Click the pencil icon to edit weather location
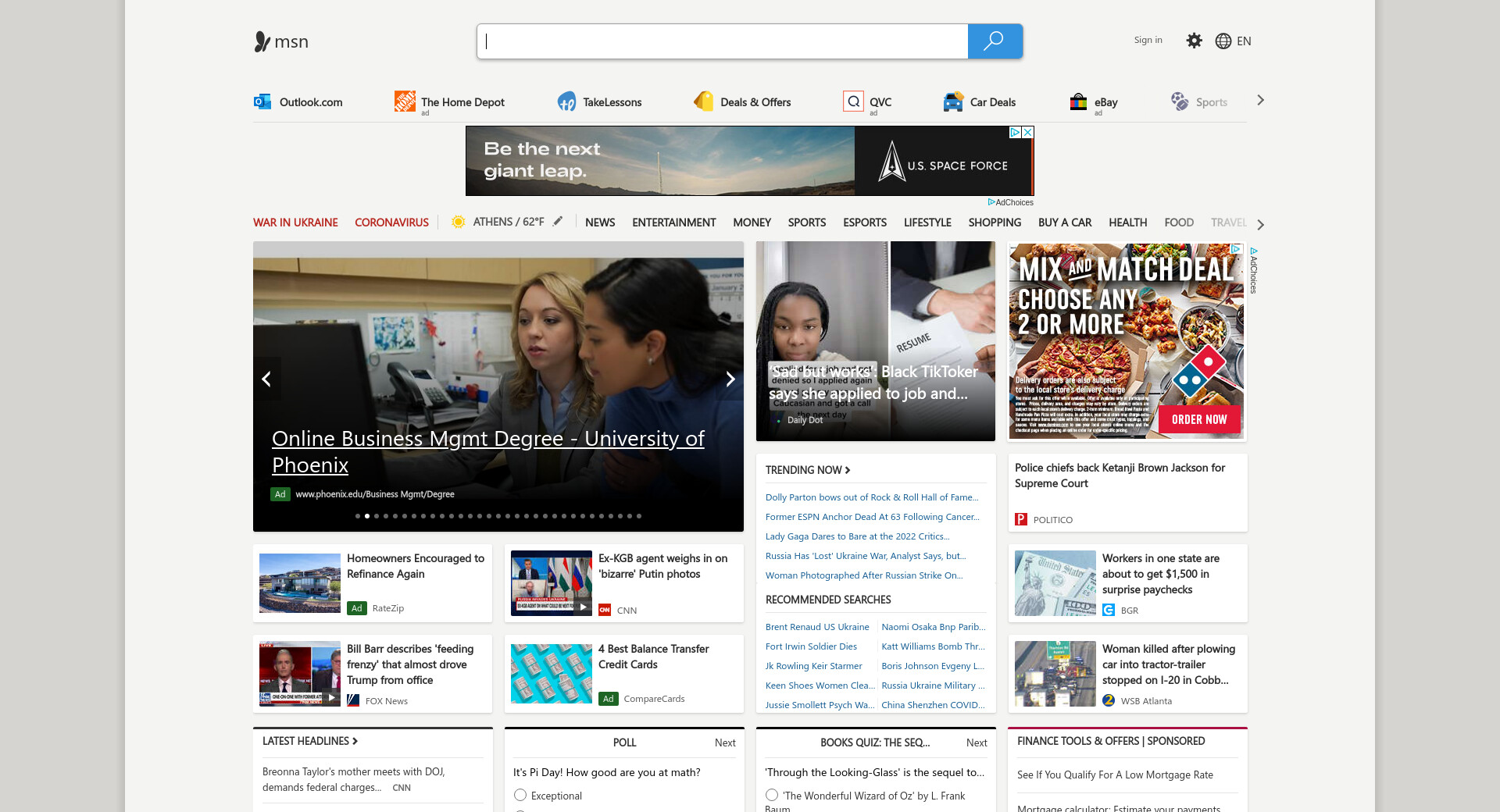This screenshot has width=1500, height=812. [558, 222]
